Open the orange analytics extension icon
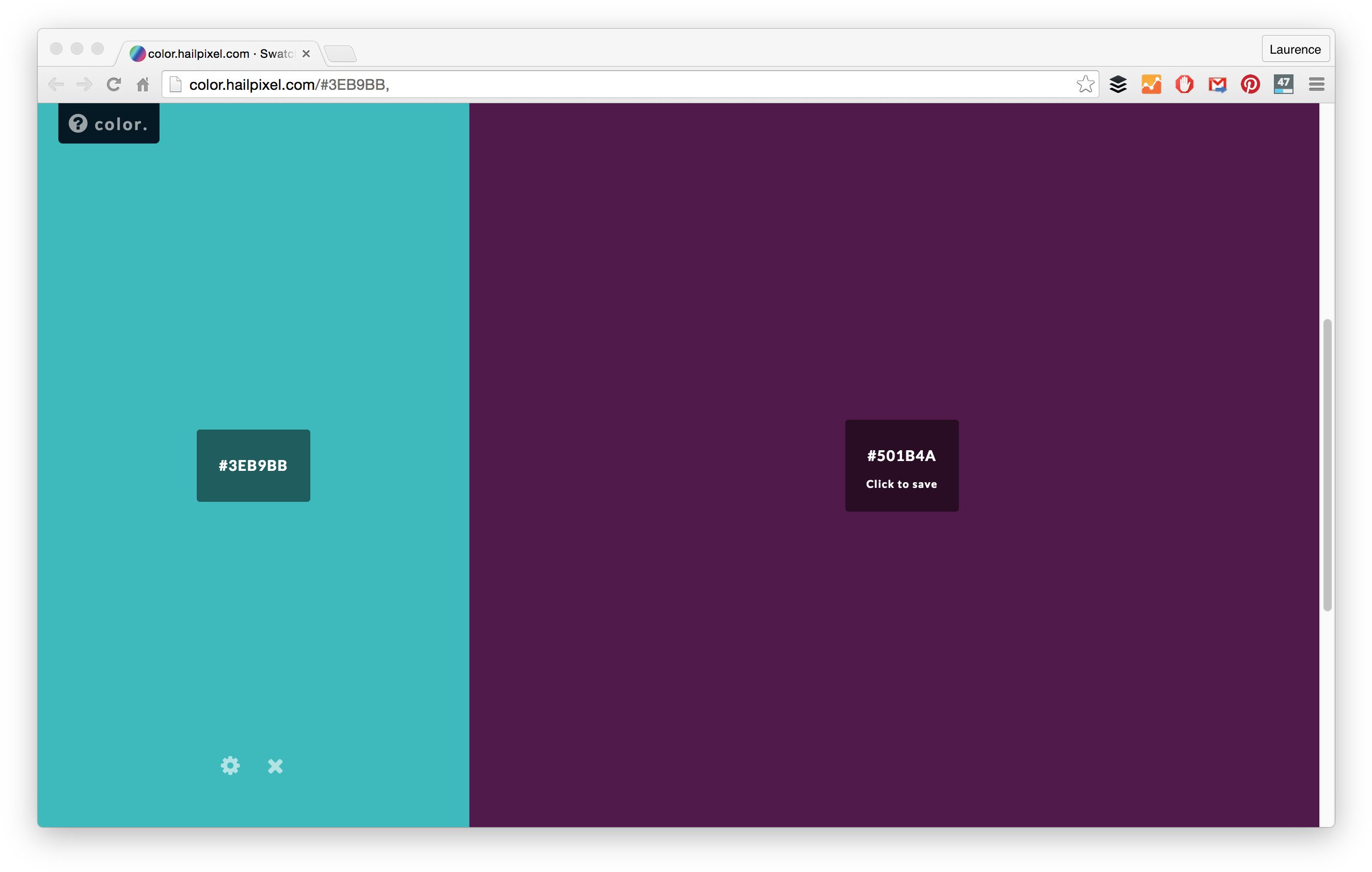Screen dimensions: 1372x872 1152,84
